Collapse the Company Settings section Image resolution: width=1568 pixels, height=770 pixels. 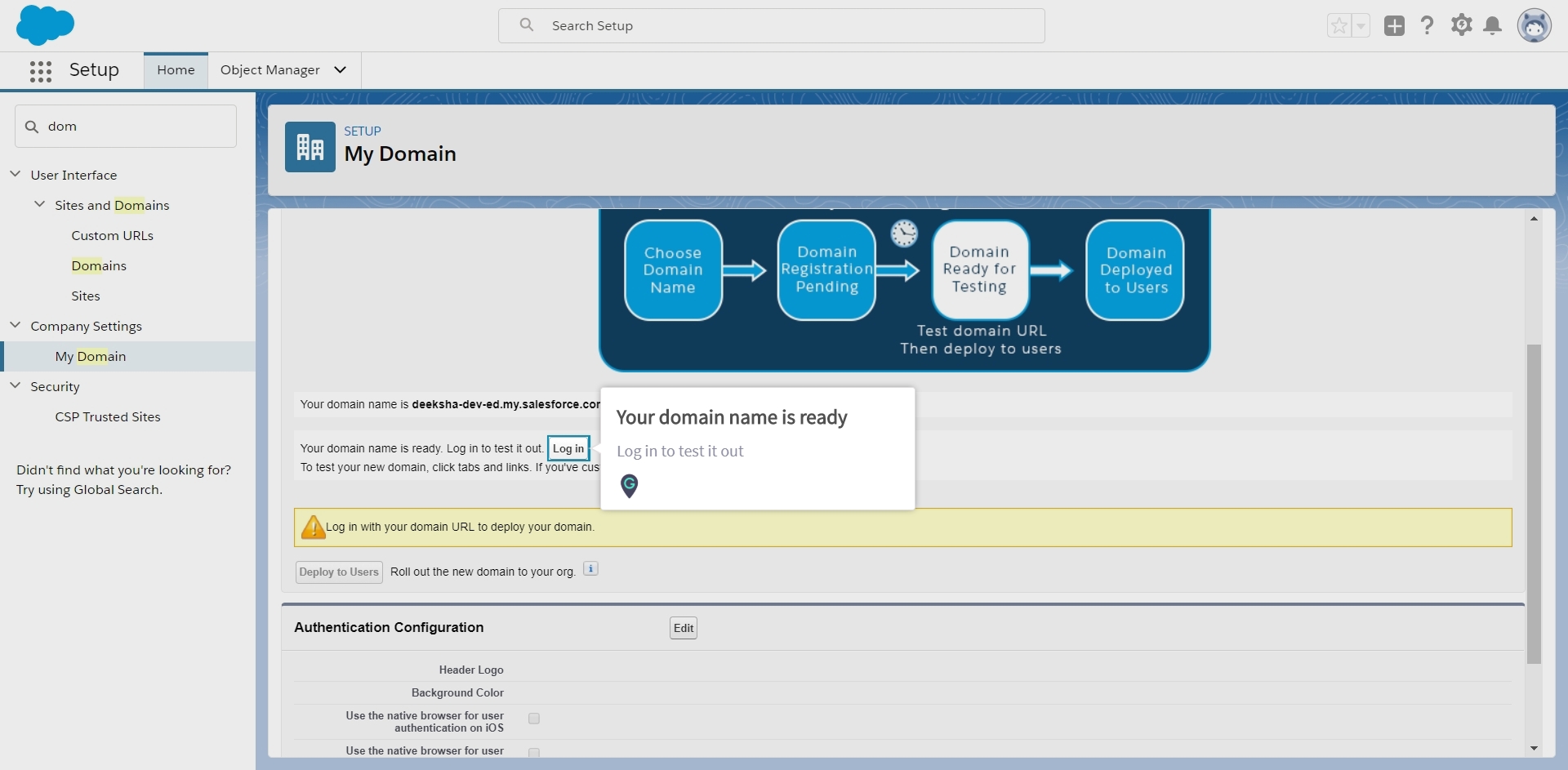pos(16,325)
